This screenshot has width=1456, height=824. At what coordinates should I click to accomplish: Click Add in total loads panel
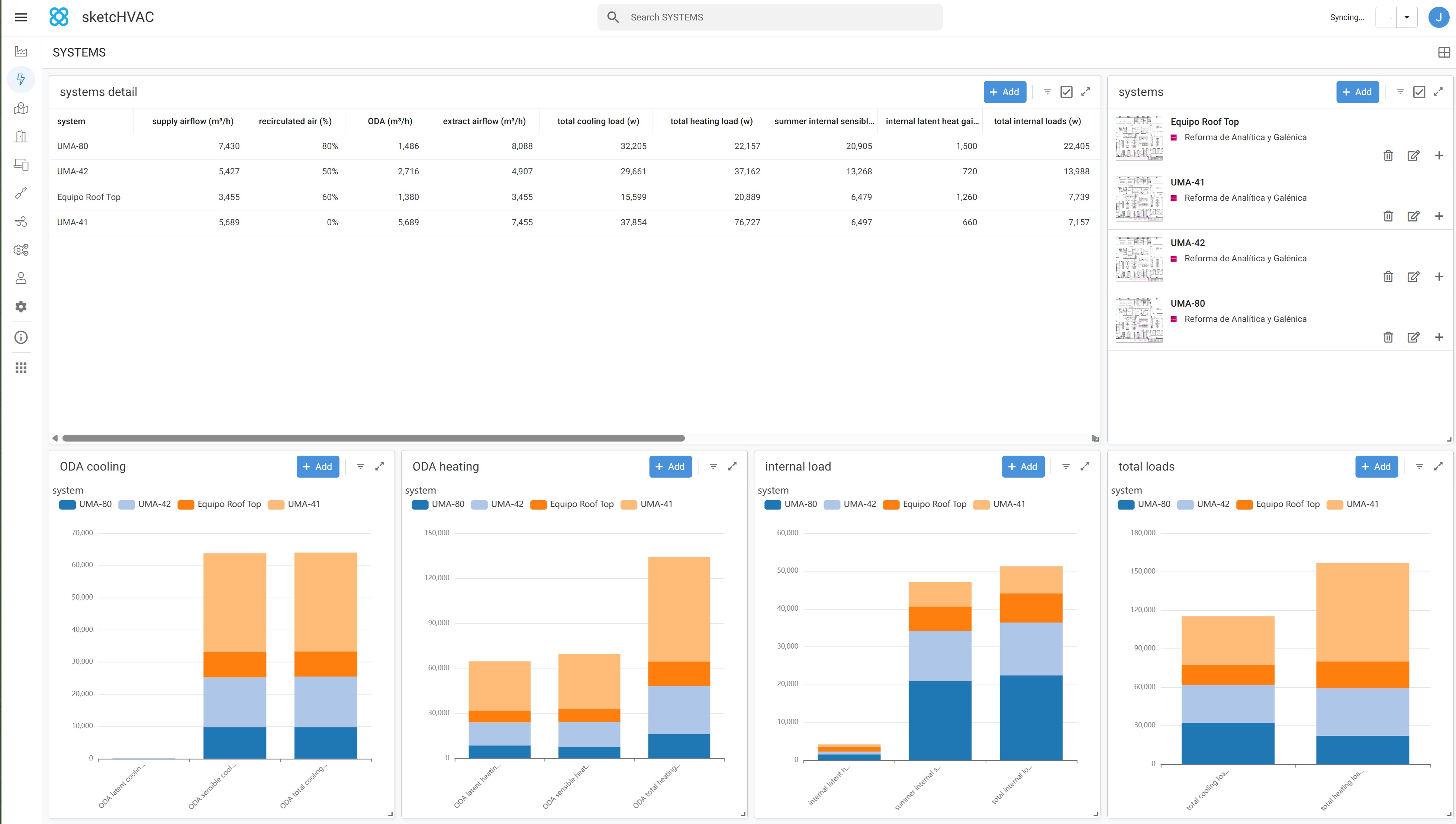[x=1376, y=466]
